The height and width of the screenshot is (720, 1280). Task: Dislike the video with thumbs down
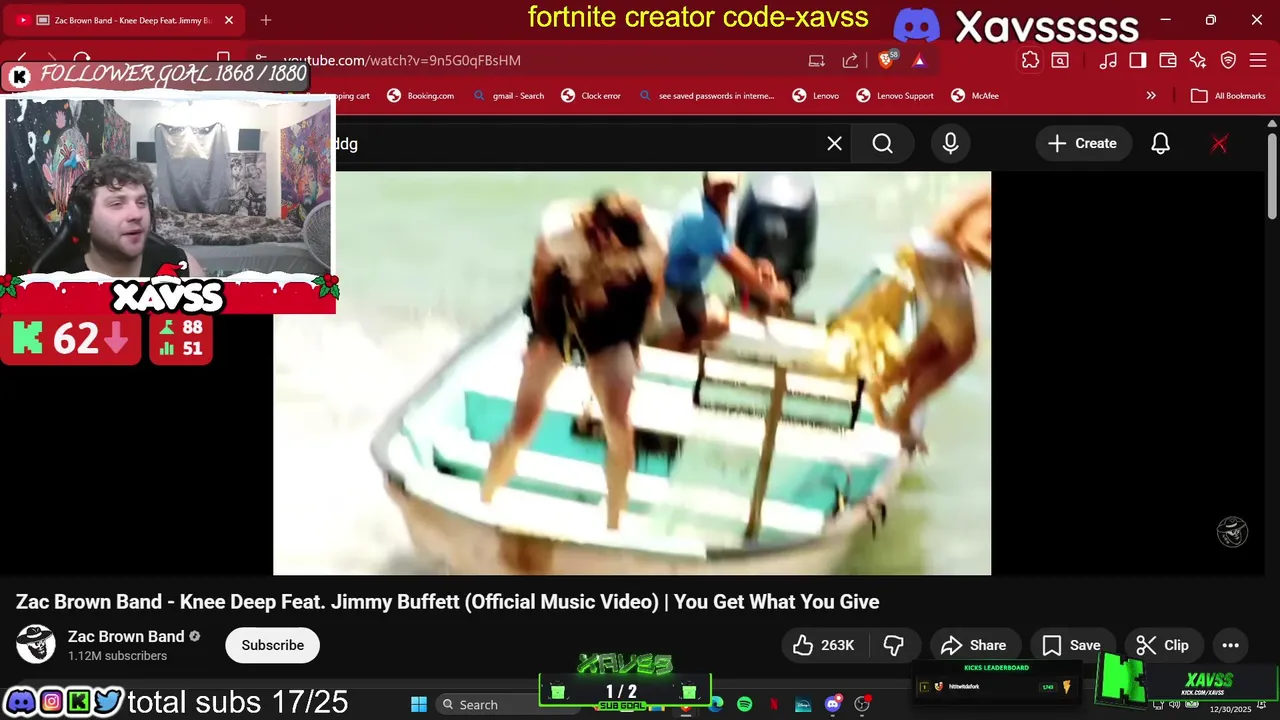(x=894, y=645)
